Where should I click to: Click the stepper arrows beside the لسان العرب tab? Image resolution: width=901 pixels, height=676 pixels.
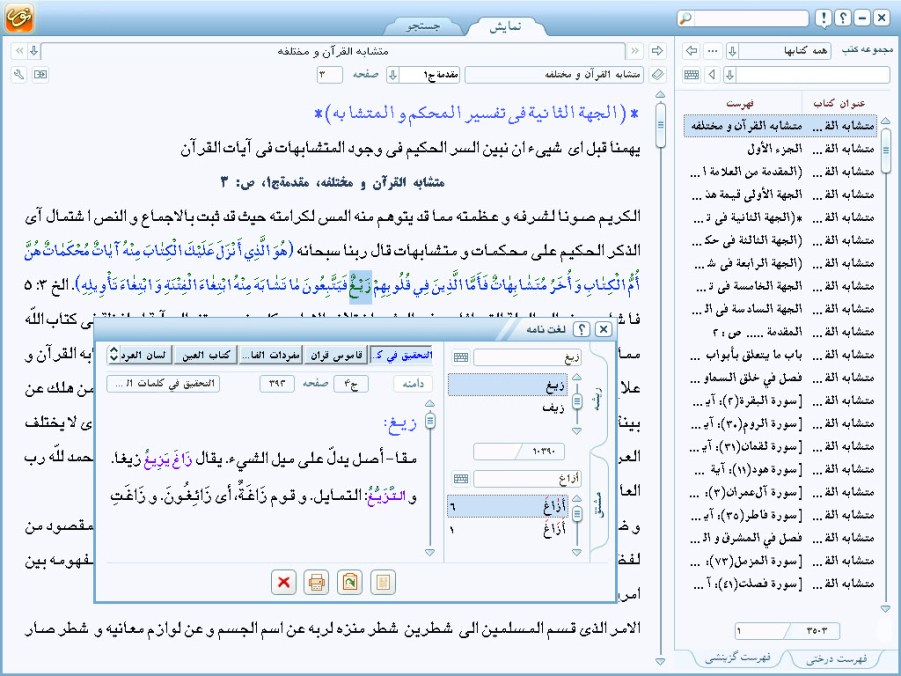click(113, 354)
